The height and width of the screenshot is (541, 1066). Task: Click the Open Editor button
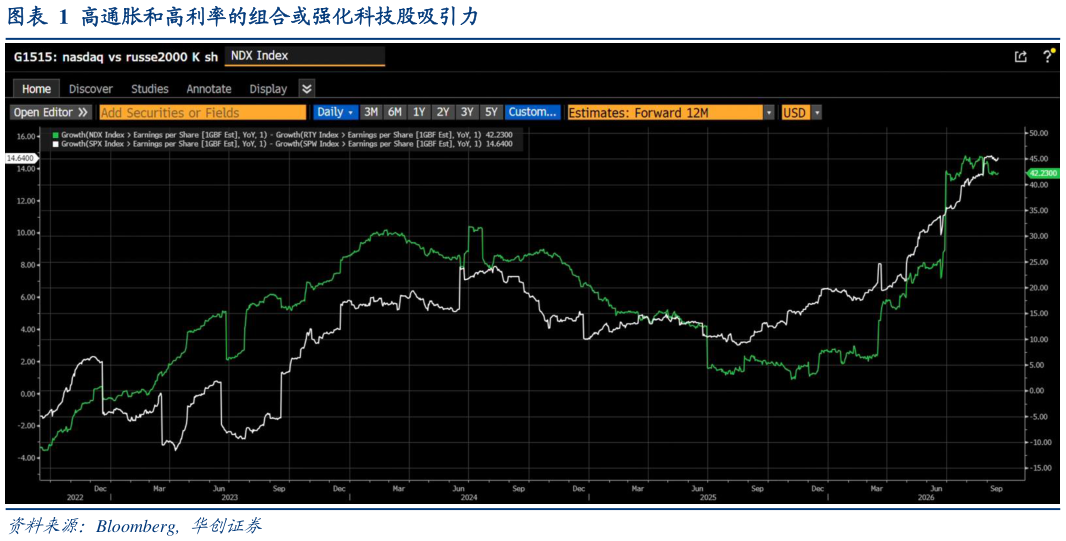tap(51, 112)
